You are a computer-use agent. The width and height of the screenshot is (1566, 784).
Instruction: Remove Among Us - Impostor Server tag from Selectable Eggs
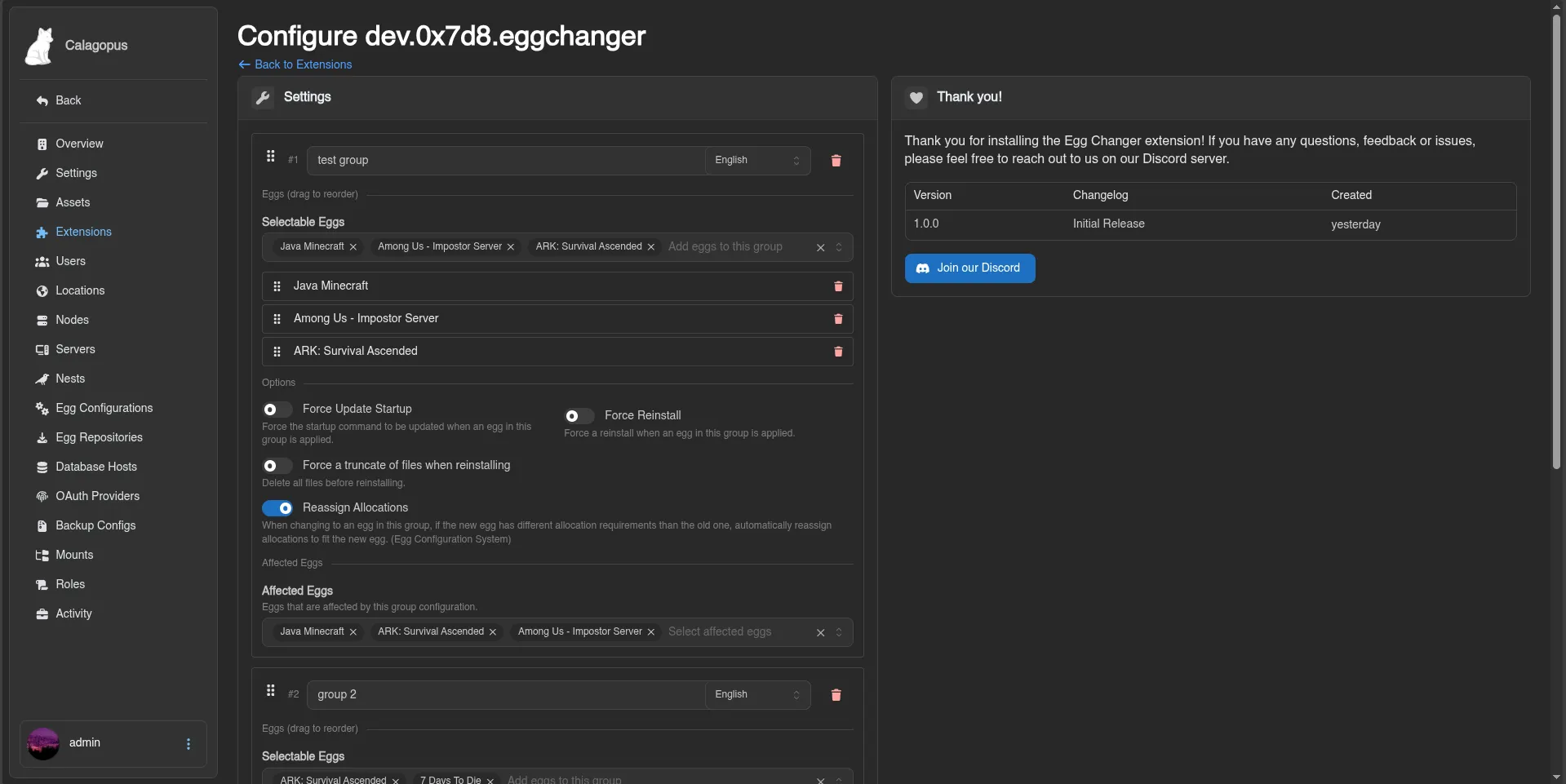click(x=511, y=247)
